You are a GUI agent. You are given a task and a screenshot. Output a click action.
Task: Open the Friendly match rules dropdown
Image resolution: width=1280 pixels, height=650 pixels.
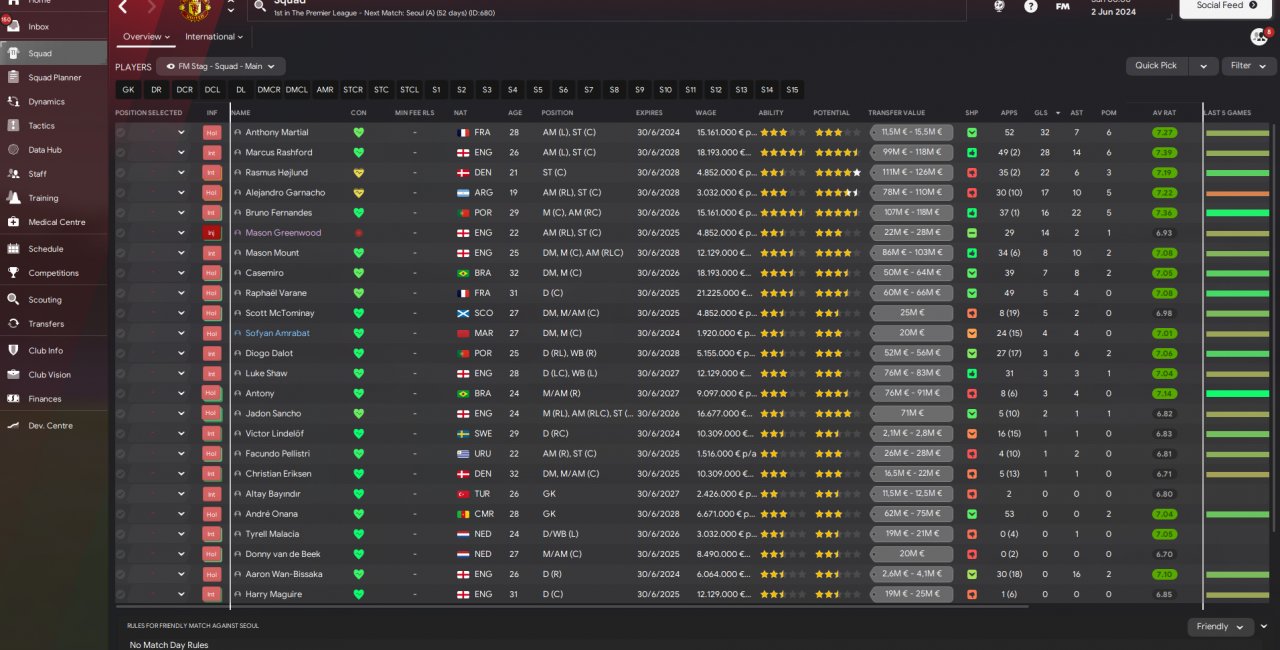[x=1220, y=627]
